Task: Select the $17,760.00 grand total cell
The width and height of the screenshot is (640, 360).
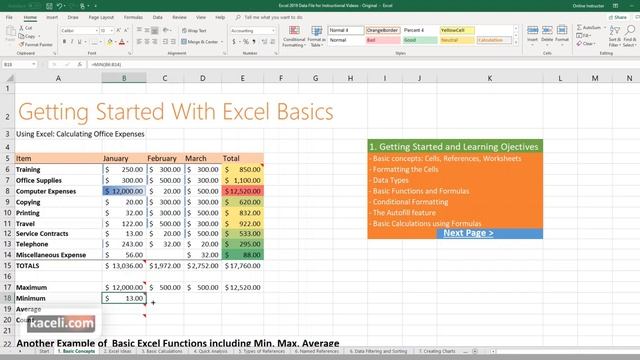Action: click(x=242, y=266)
